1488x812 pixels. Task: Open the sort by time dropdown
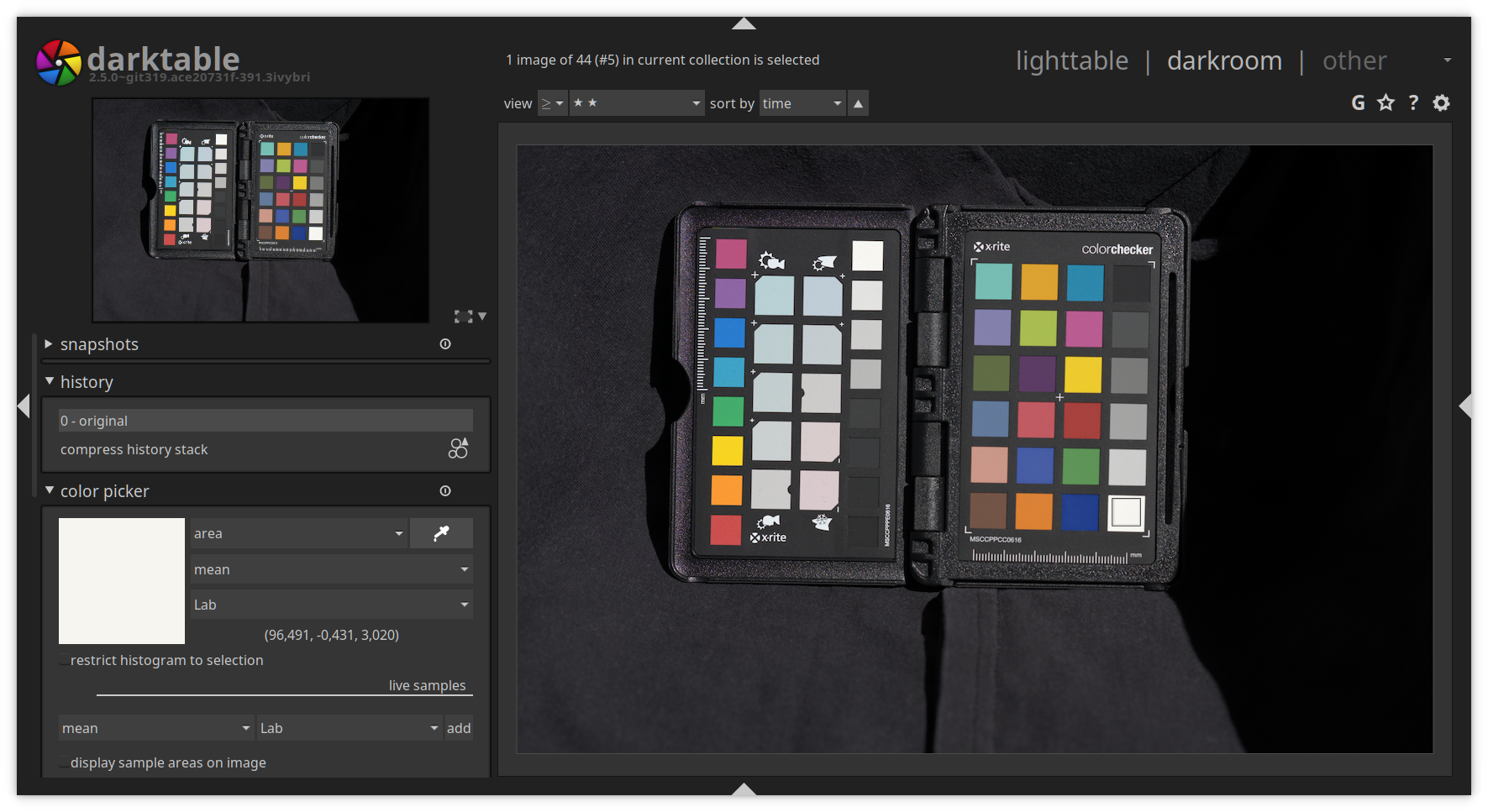(802, 103)
